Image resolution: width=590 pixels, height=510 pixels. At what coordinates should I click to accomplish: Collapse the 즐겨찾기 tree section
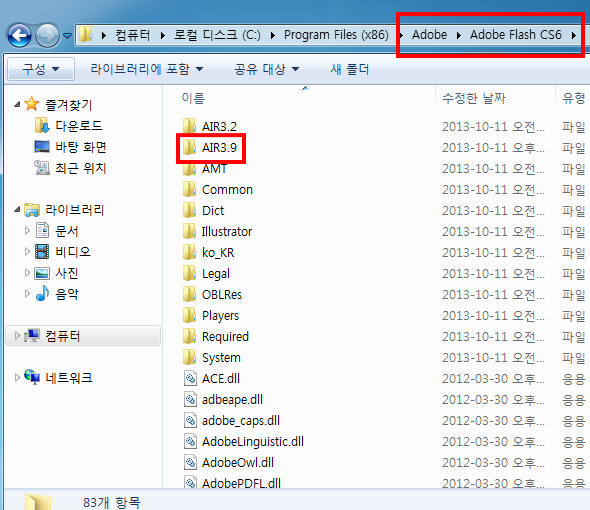17,104
